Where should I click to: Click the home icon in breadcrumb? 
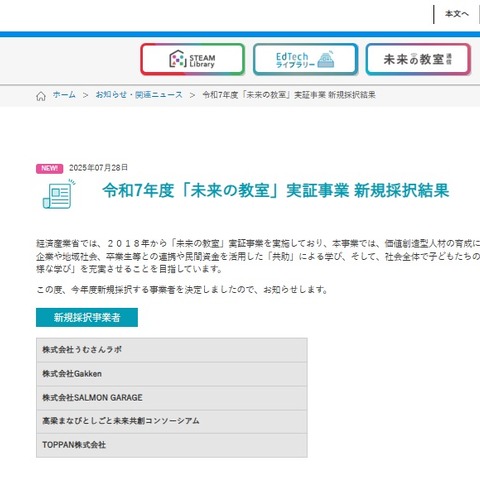41,96
